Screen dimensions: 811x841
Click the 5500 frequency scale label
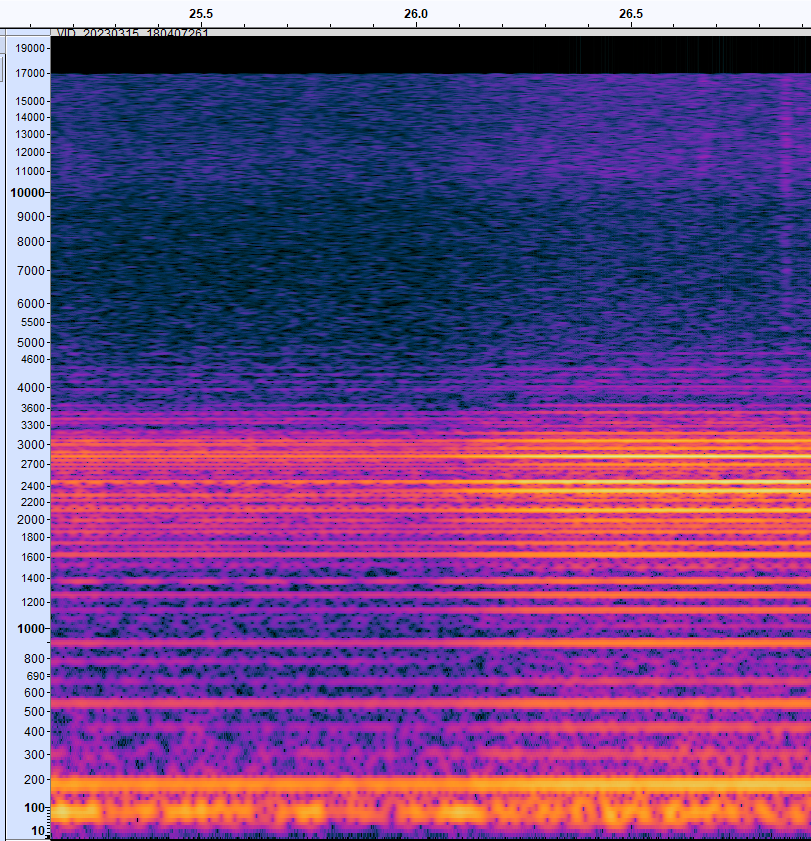[x=33, y=322]
